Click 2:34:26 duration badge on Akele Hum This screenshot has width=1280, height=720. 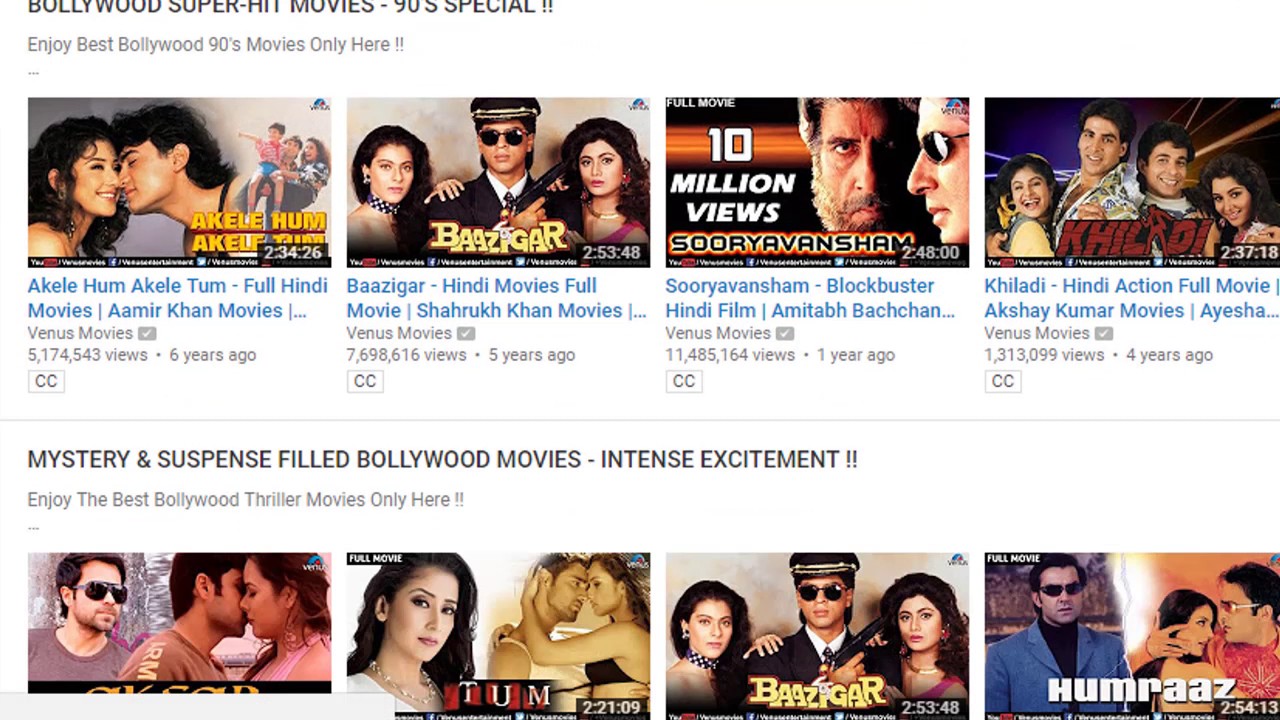293,253
